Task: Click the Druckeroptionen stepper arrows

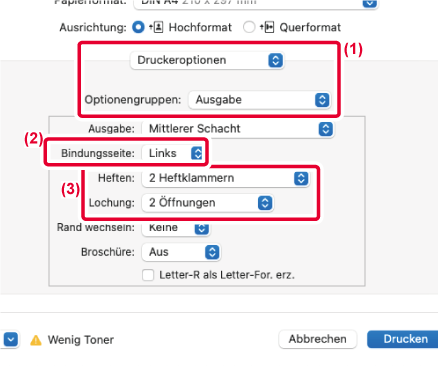Action: coord(275,60)
